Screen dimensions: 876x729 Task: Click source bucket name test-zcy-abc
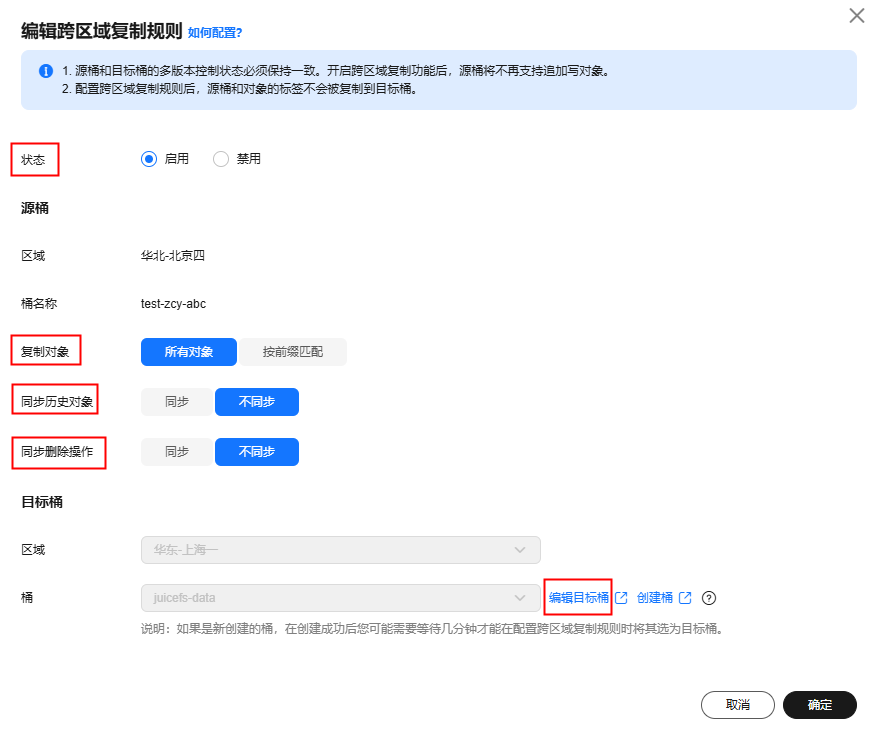(173, 304)
